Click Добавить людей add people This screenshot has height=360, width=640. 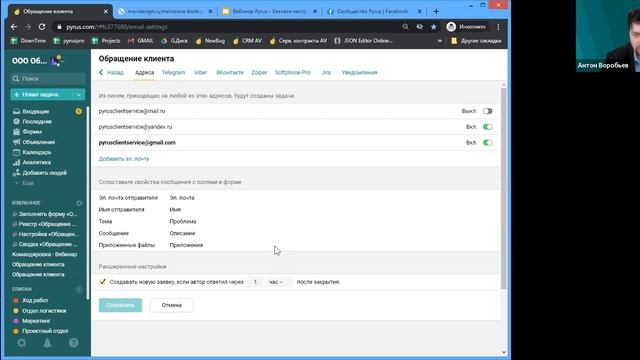tap(44, 173)
